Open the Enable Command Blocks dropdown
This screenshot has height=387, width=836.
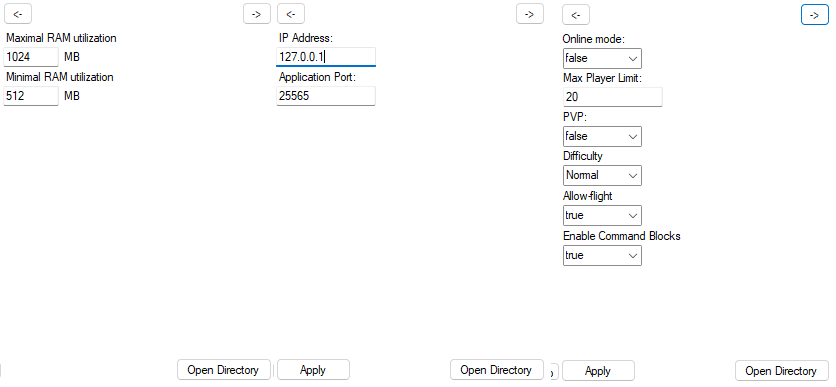602,255
